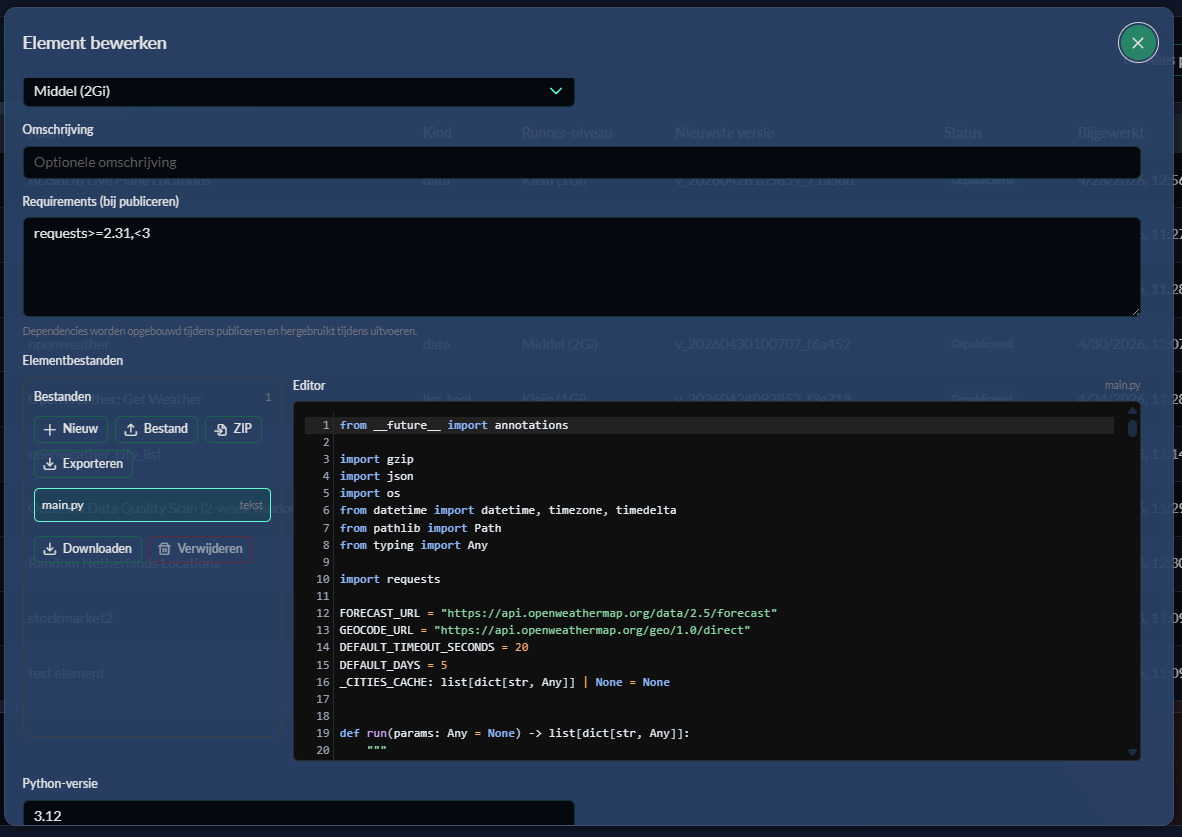The image size is (1182, 837).
Task: Click the Python-versie 3.12 field
Action: [299, 815]
